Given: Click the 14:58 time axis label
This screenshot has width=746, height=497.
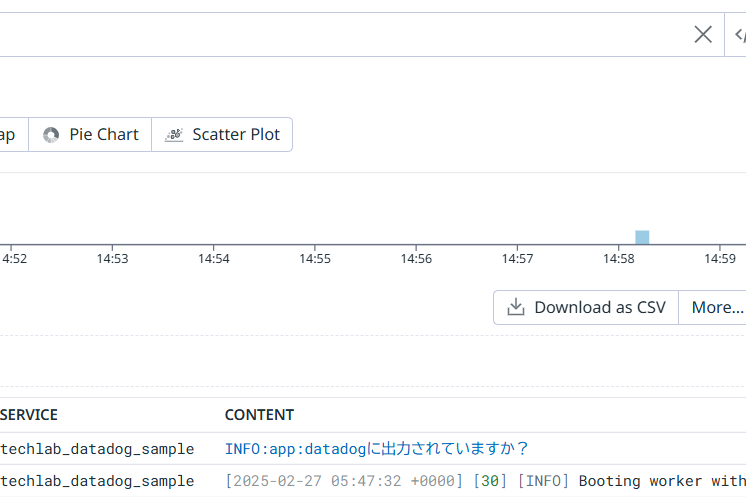Looking at the screenshot, I should [x=618, y=259].
